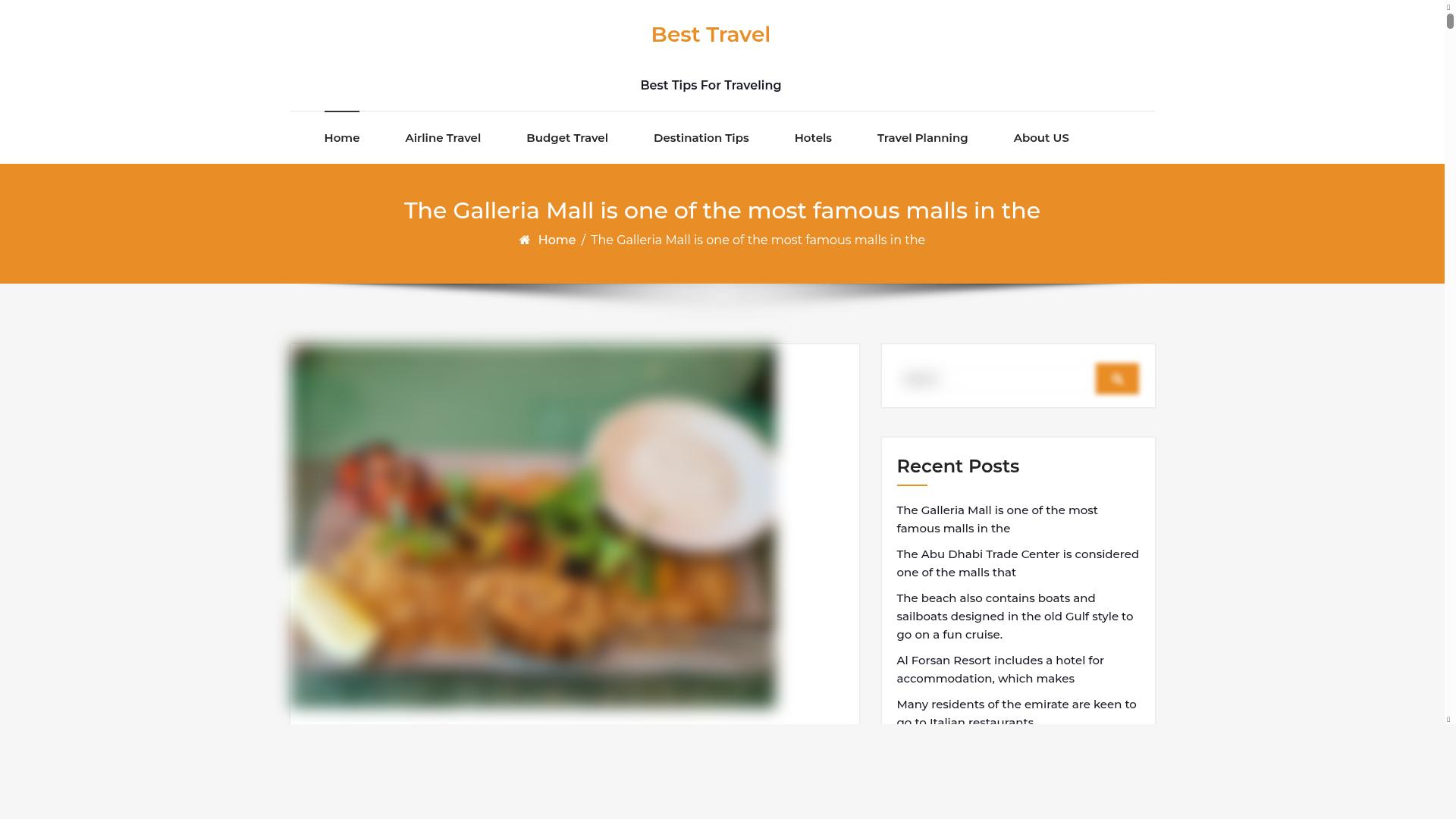Viewport: 1456px width, 819px height.
Task: Open post about beach boats and sailboats
Action: pyautogui.click(x=1015, y=617)
